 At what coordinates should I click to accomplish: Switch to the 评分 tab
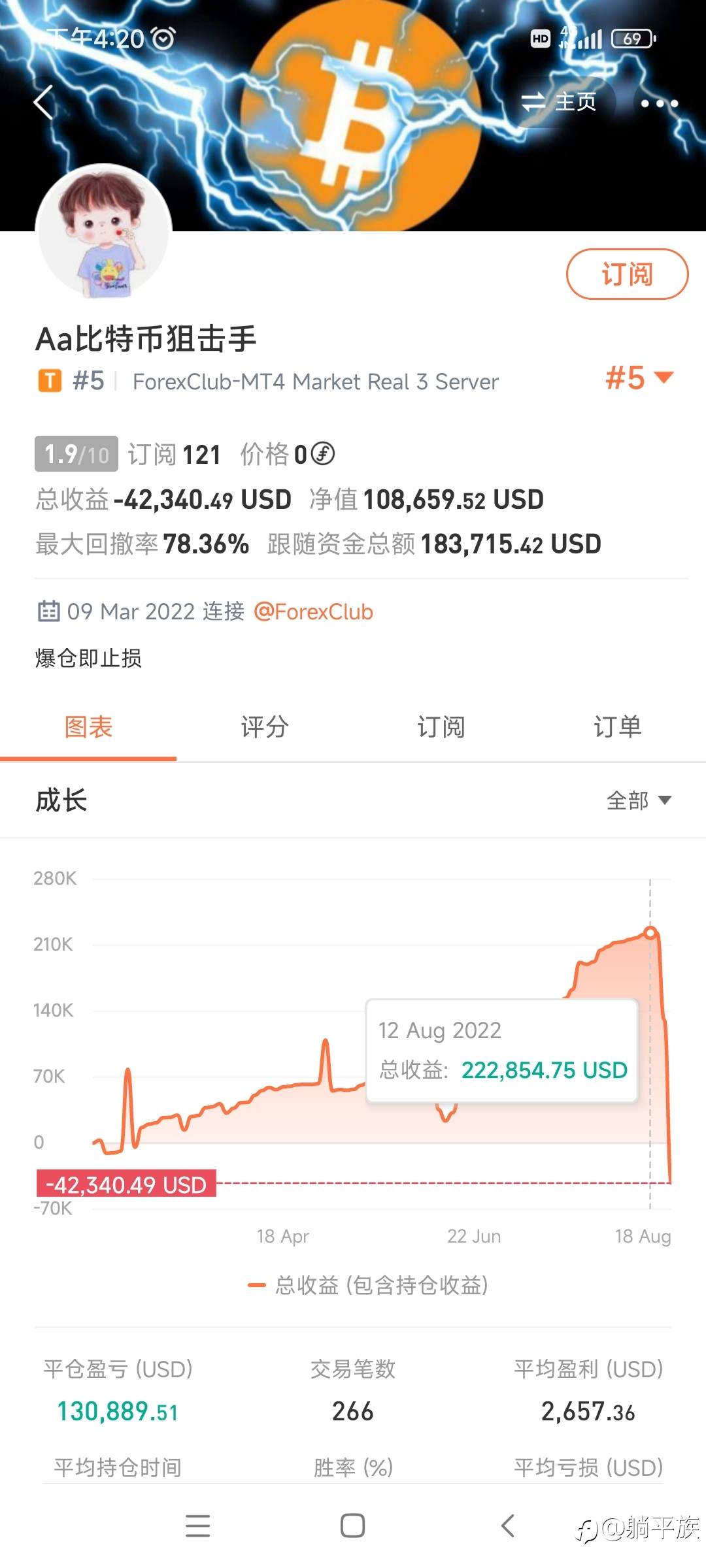tap(264, 727)
